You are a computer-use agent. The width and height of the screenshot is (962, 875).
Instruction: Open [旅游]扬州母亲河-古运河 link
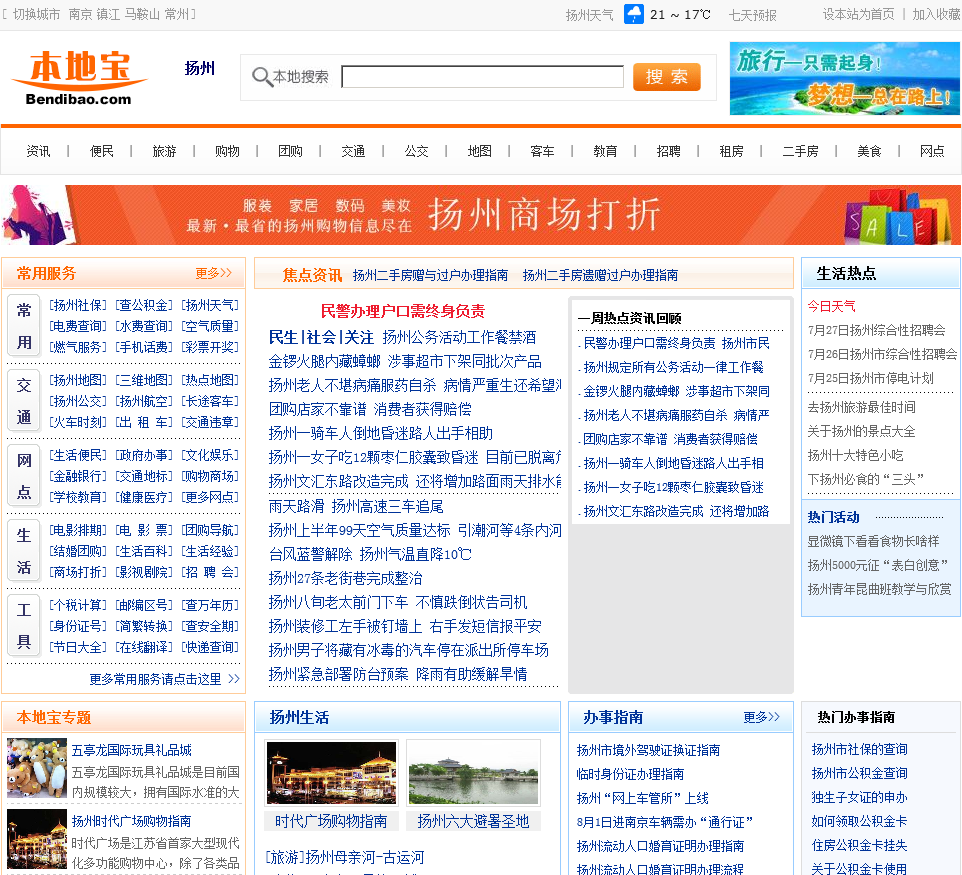tap(345, 857)
